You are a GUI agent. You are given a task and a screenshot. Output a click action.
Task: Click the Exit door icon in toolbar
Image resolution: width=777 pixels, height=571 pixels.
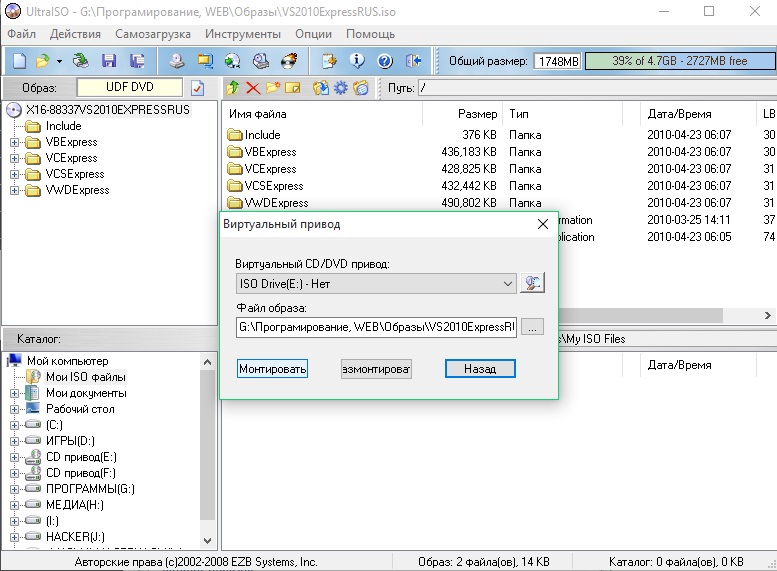pyautogui.click(x=413, y=61)
